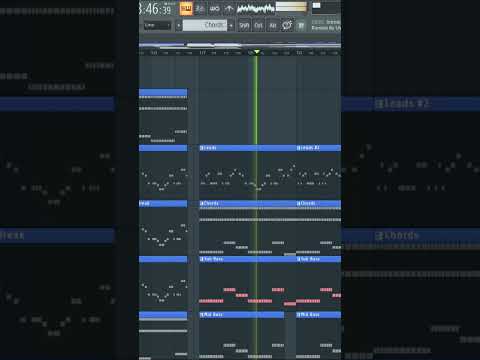Screen dimensions: 480x360
Task: Open the pattern selector showing Chords
Action: tap(205, 25)
